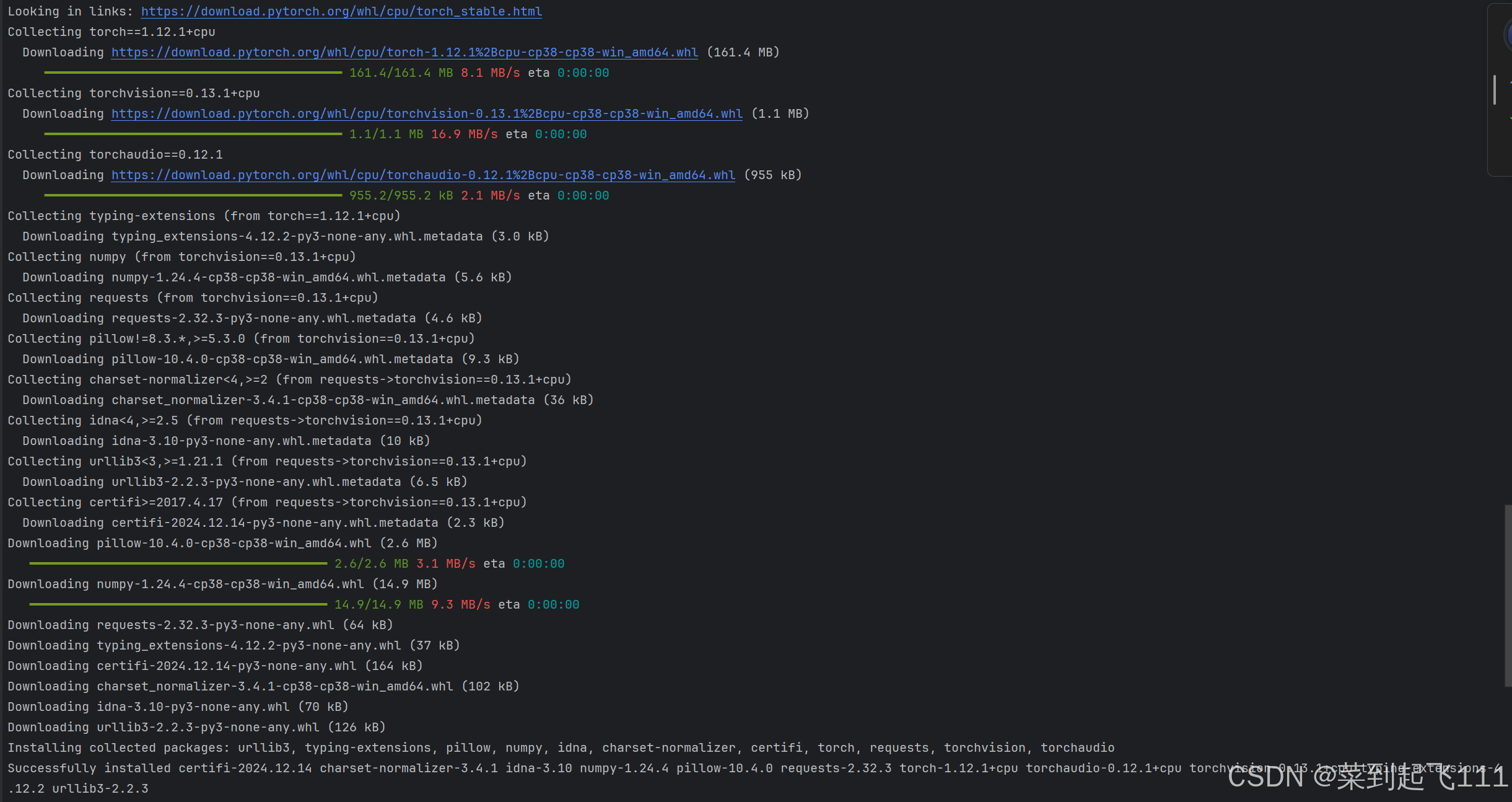Click the small scrollbar handle in the side popup
The height and width of the screenshot is (802, 1512).
[x=1495, y=90]
